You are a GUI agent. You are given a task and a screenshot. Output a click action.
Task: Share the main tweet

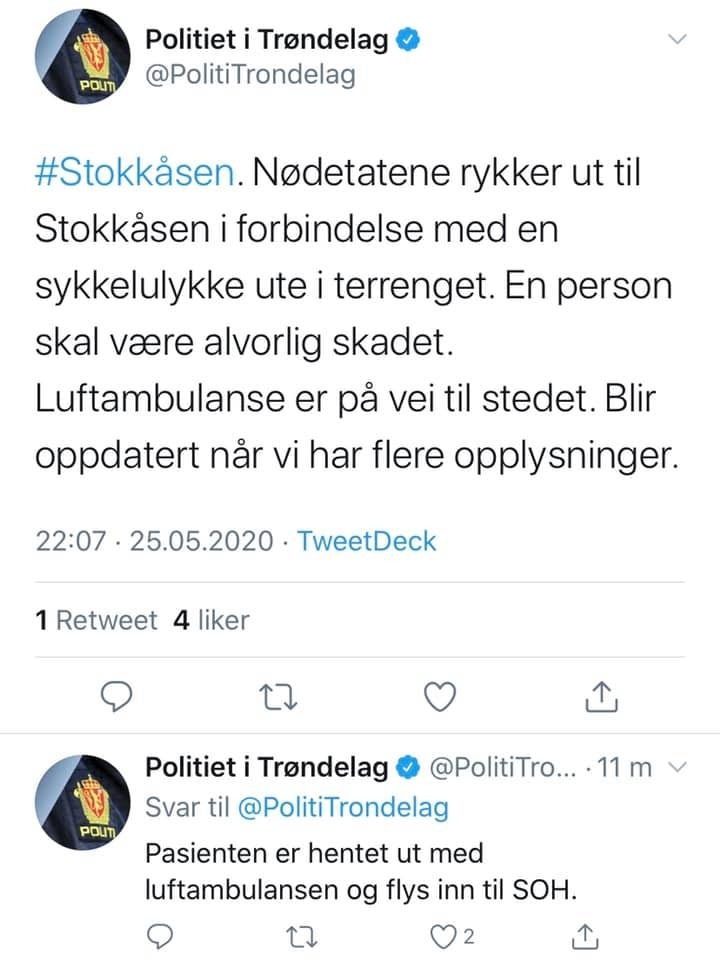click(x=599, y=693)
